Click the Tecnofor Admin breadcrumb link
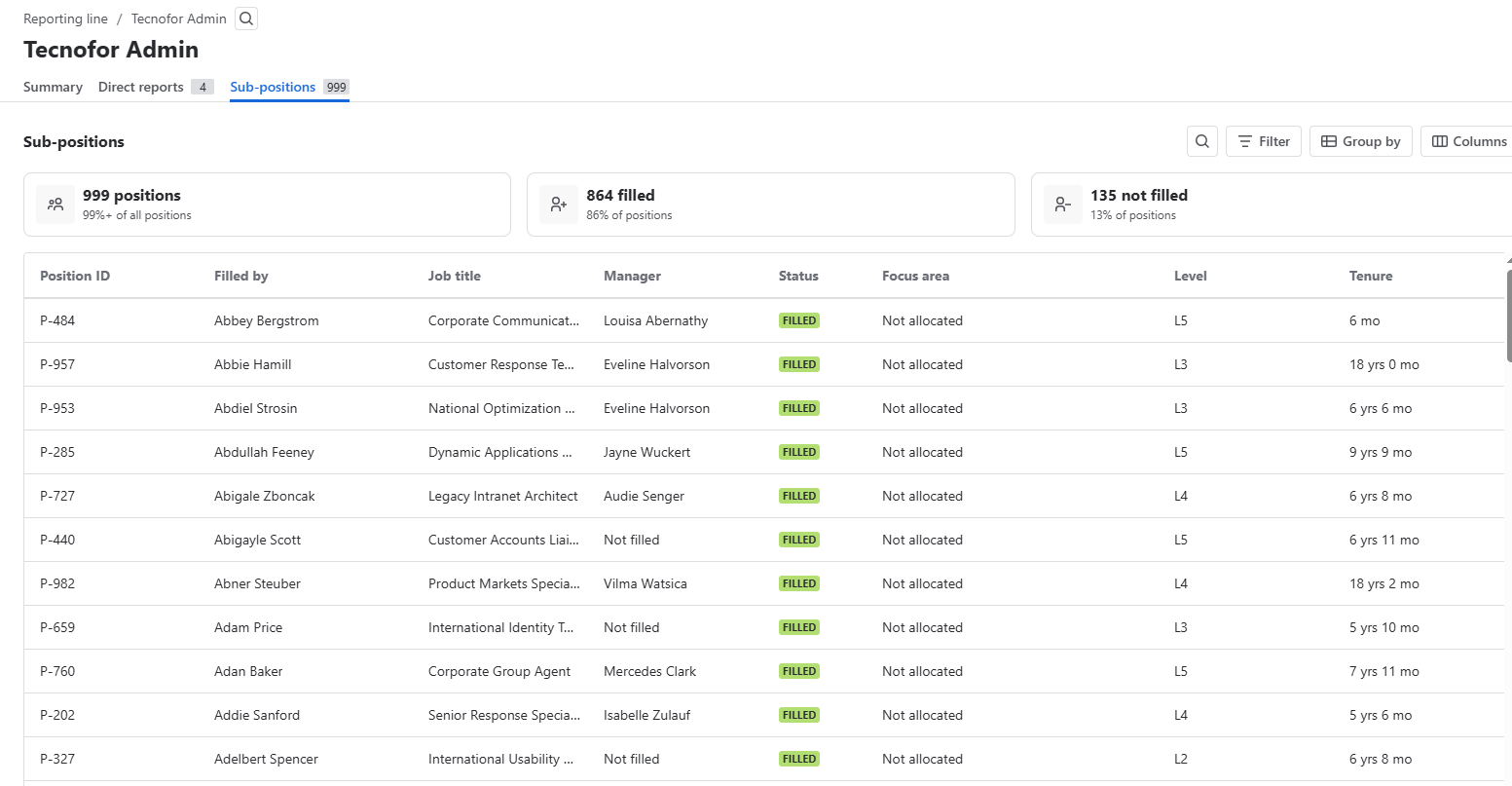The width and height of the screenshot is (1512, 786). click(x=178, y=19)
